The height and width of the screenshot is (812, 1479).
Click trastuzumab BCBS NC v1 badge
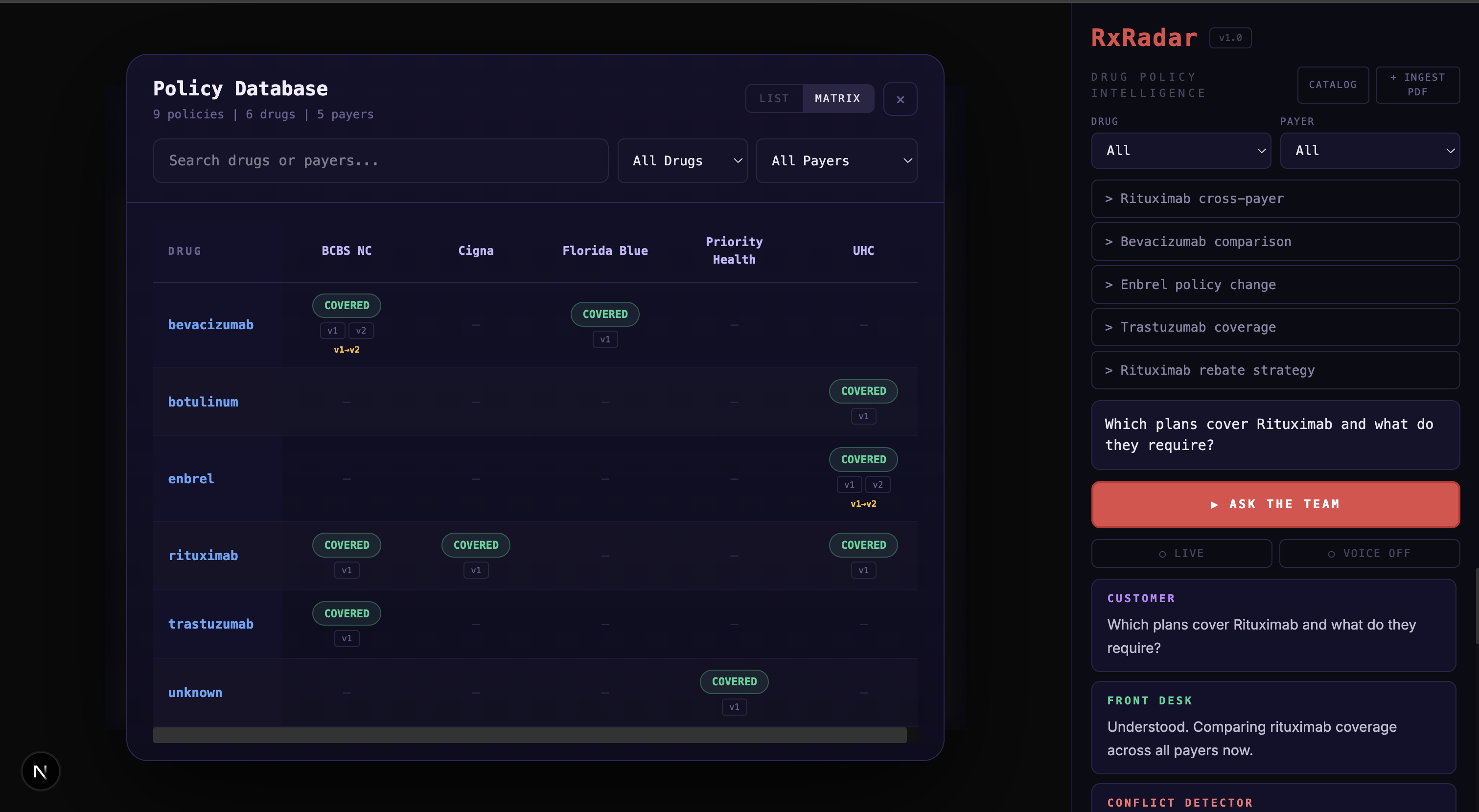point(346,638)
